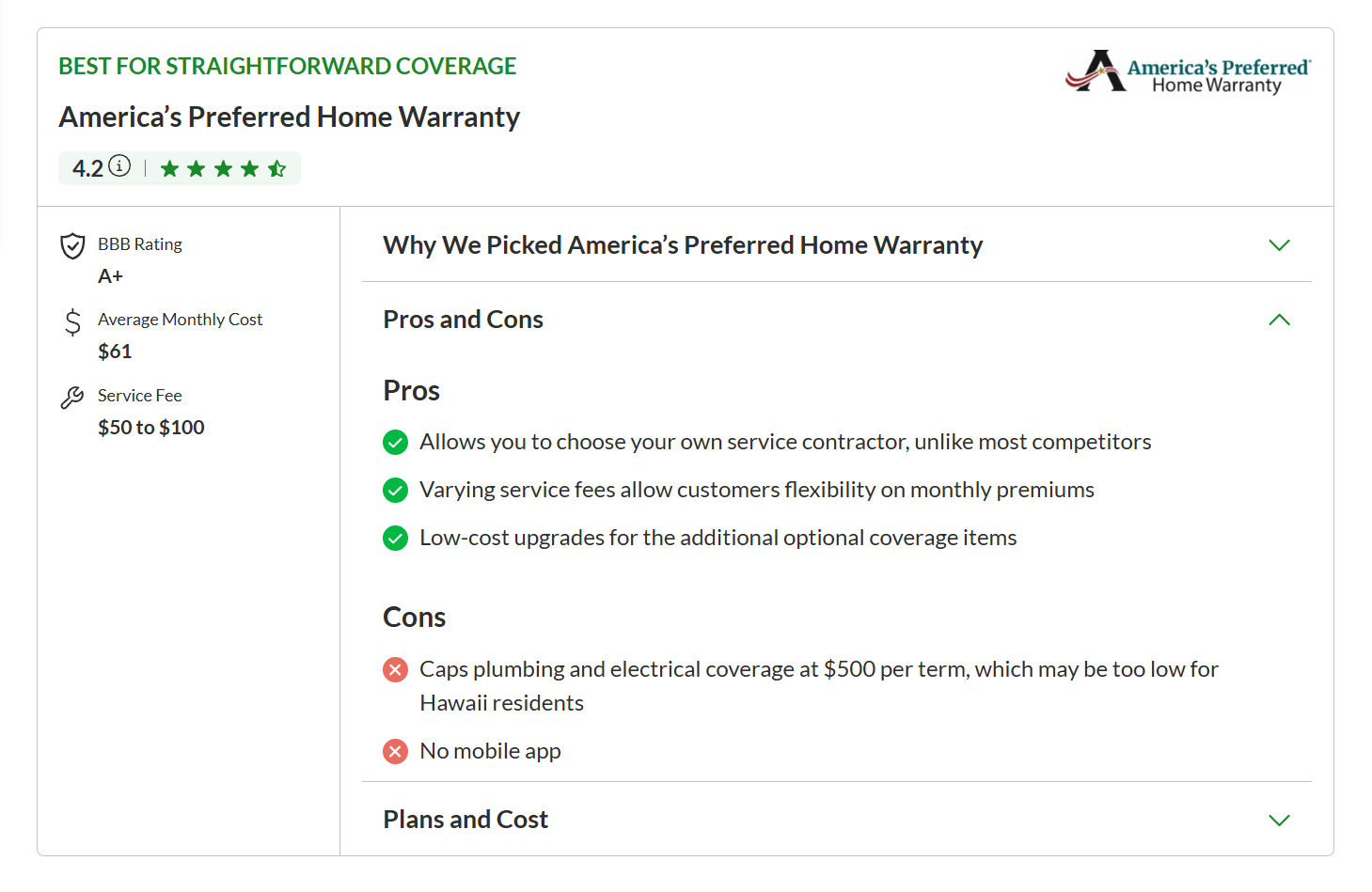Click the red X beside No mobile app
The height and width of the screenshot is (892, 1372).
[x=396, y=751]
